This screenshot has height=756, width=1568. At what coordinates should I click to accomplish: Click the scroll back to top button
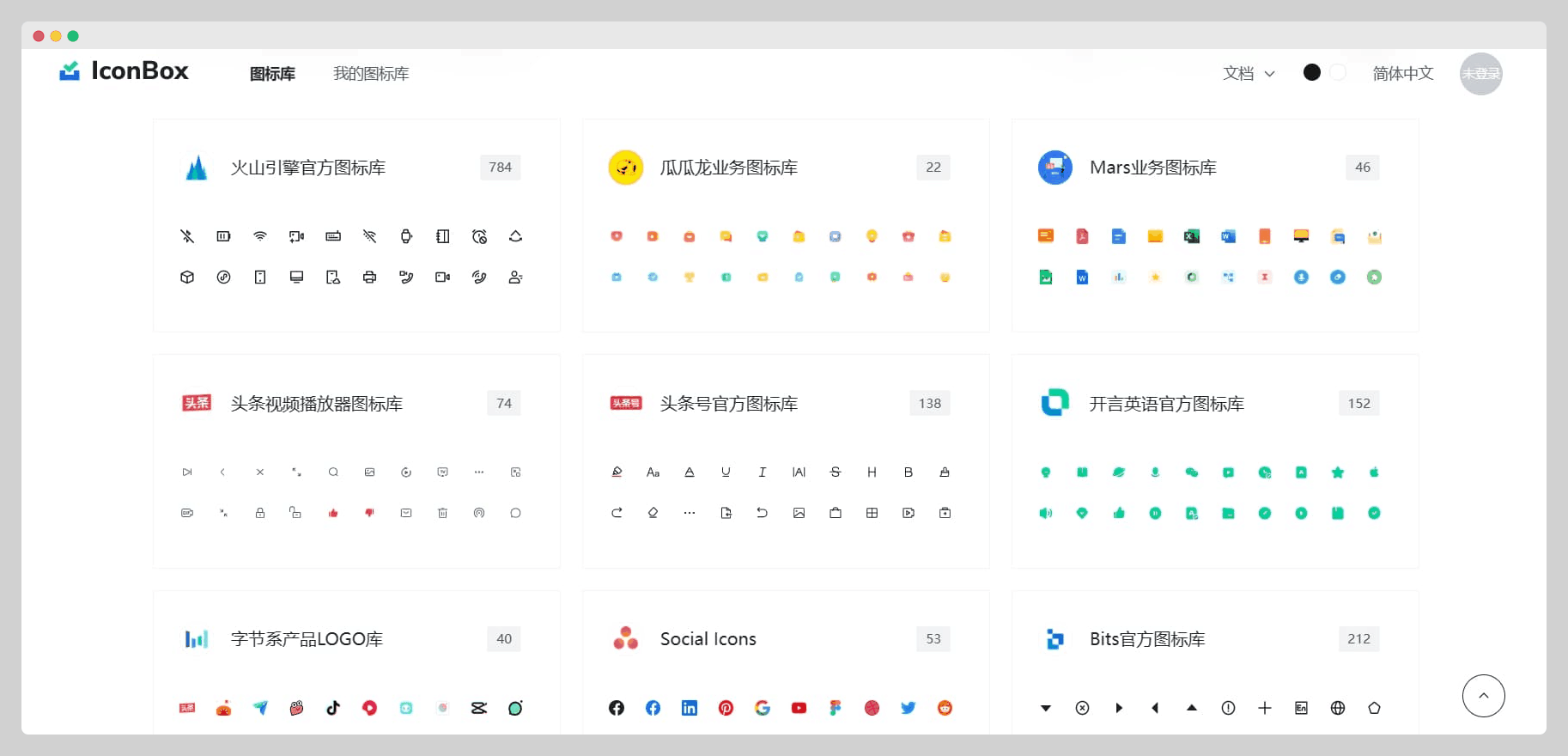(x=1483, y=696)
